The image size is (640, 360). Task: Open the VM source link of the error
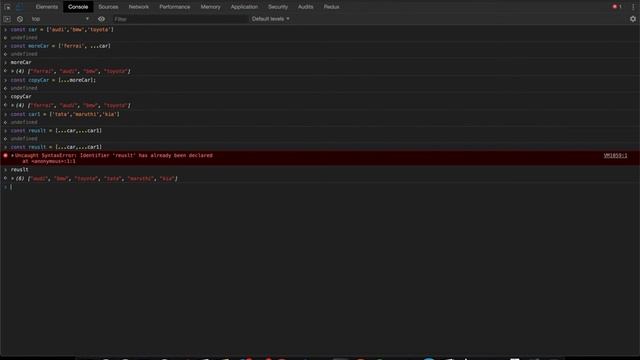pos(616,156)
